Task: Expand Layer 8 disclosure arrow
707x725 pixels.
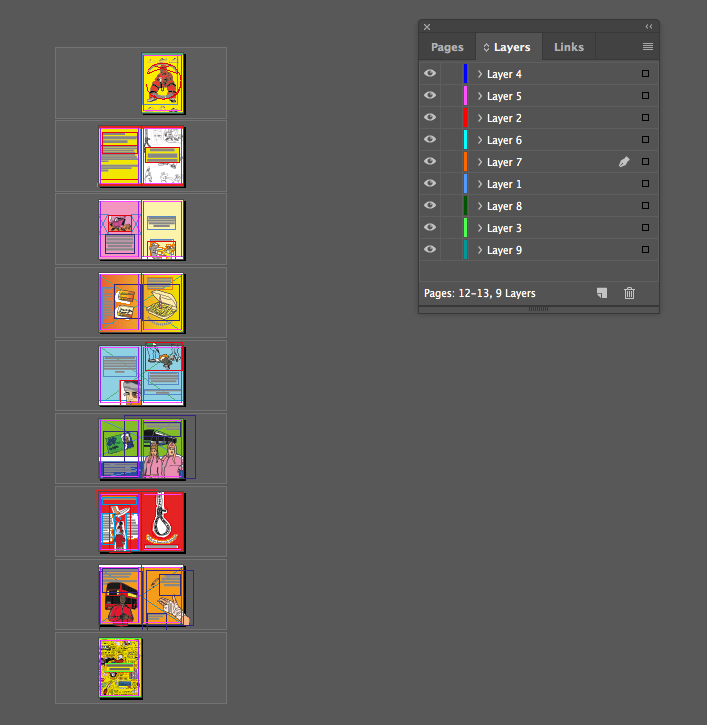Action: click(480, 206)
